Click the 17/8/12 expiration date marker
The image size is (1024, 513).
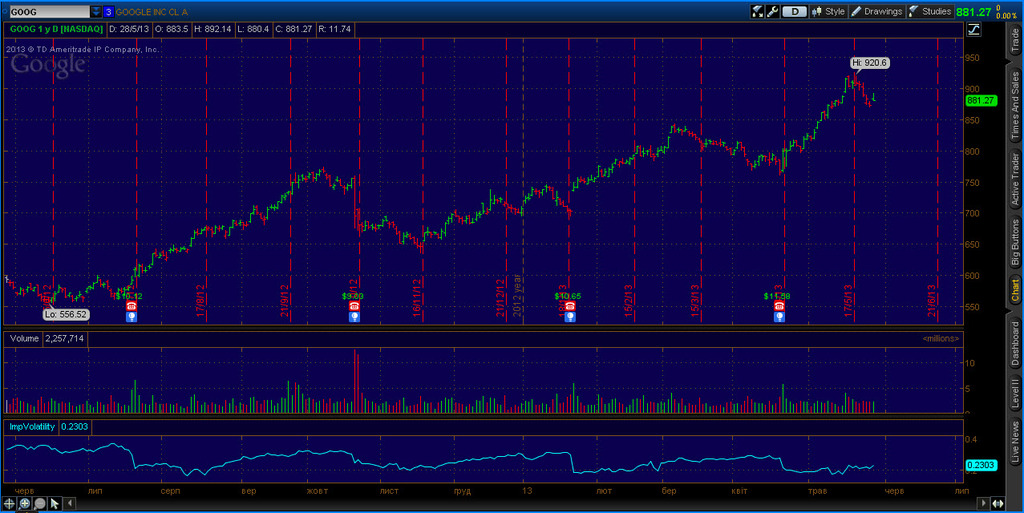click(201, 301)
